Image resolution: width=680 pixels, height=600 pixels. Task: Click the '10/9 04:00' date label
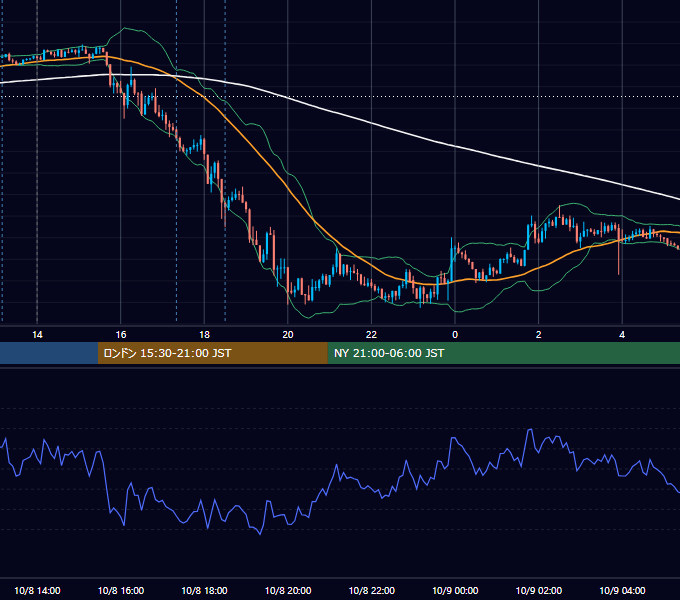click(622, 590)
